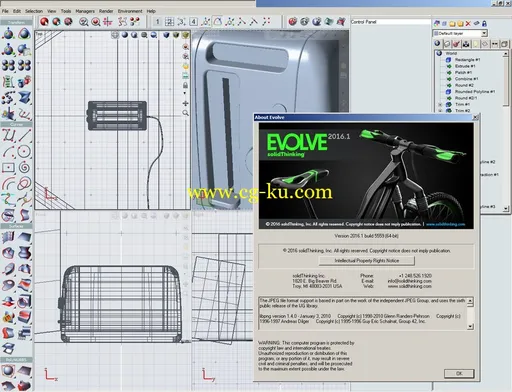Open the Help menu
Image resolution: width=512 pixels, height=392 pixels.
click(x=151, y=11)
